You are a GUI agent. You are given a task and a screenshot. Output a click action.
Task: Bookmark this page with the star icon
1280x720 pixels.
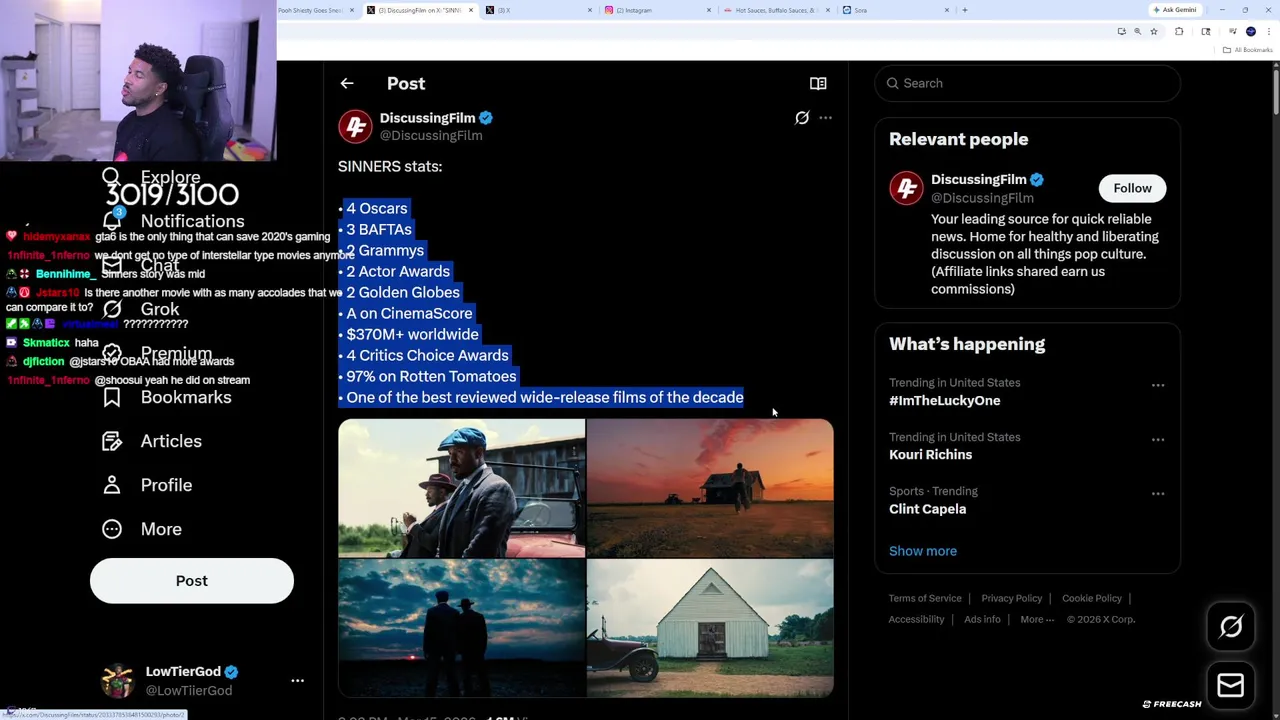[x=1153, y=32]
